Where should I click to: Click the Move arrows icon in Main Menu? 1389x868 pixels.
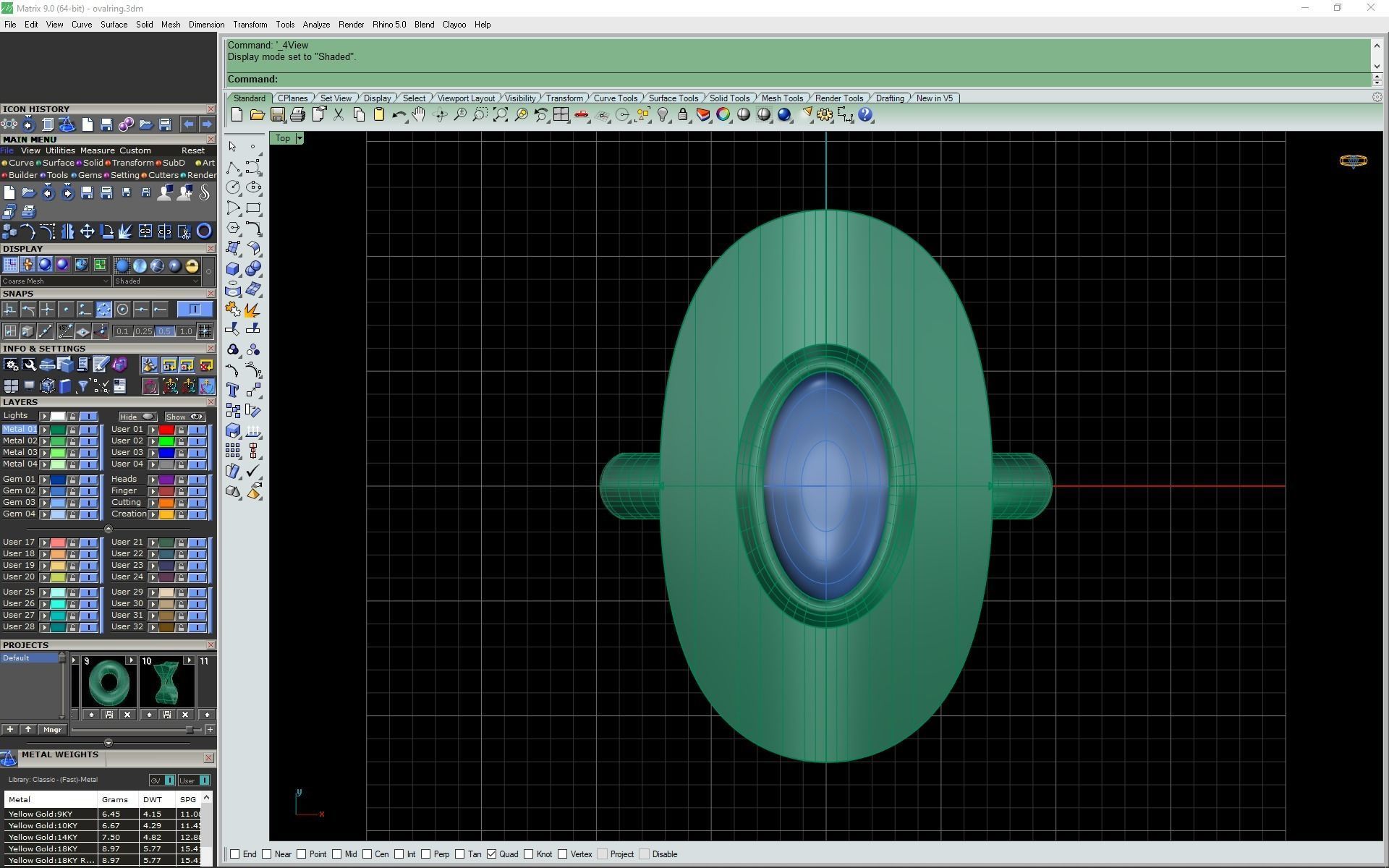(88, 231)
